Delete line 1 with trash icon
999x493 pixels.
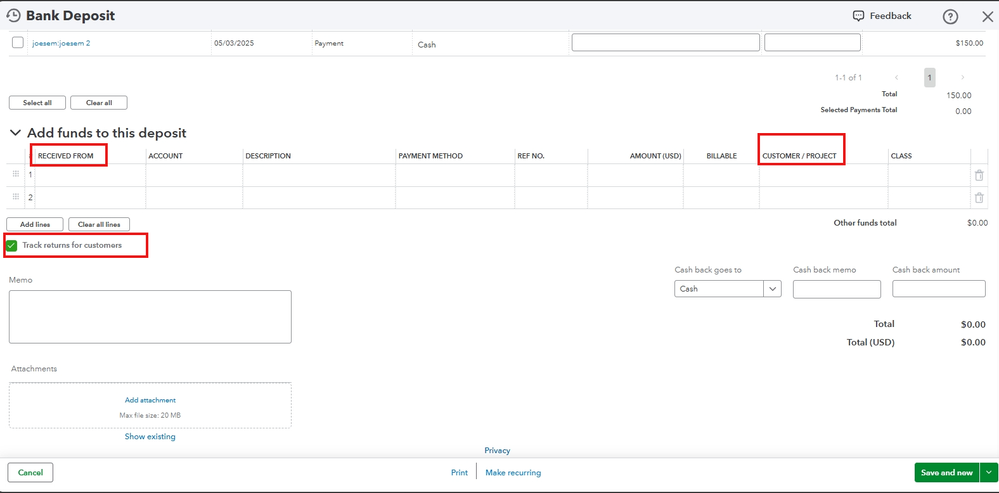979,175
